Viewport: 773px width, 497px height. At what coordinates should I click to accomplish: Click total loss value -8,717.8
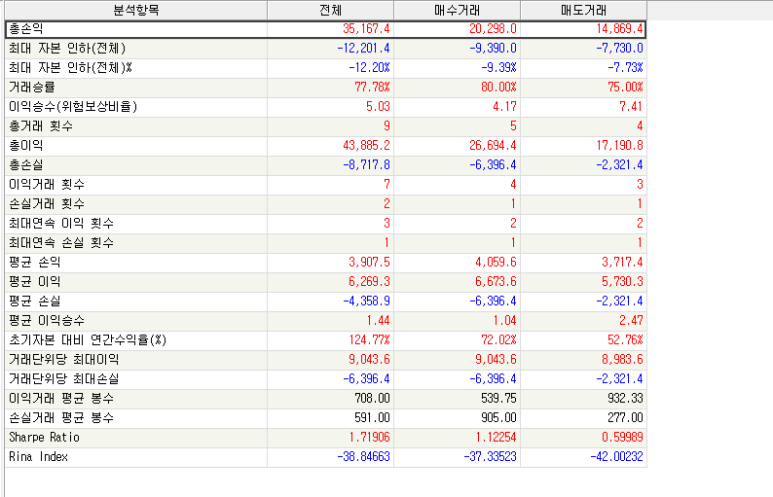click(x=367, y=165)
